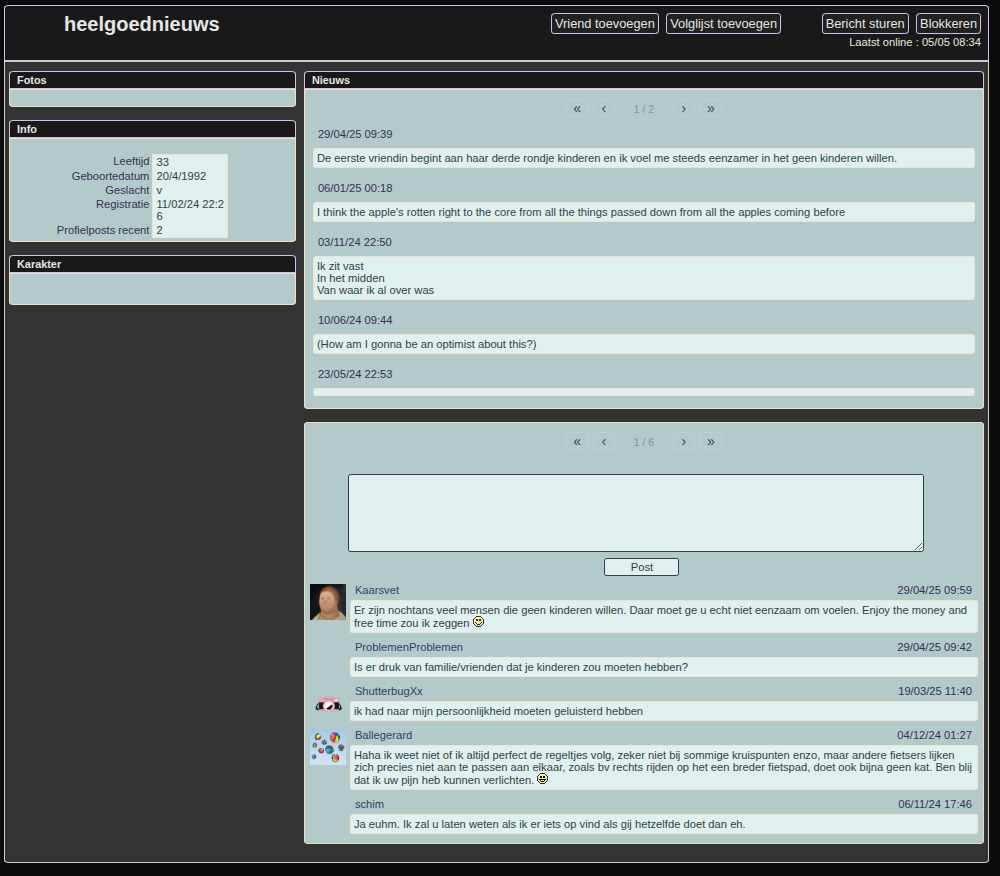
Task: Select the Karakter panel header
Action: (x=152, y=264)
